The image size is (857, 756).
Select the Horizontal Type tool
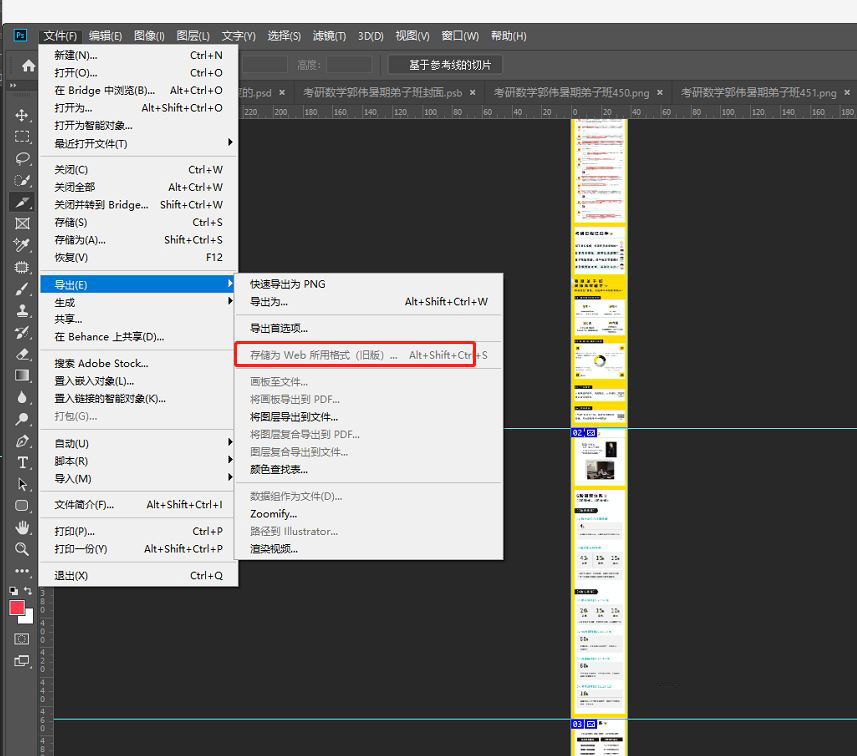[x=22, y=462]
